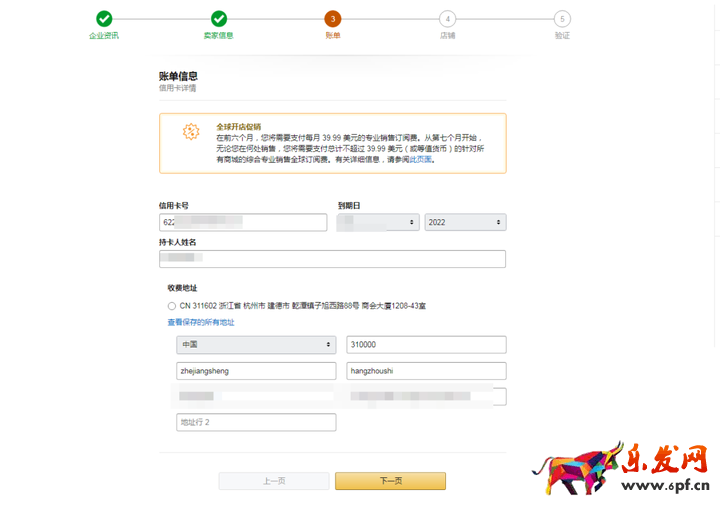Click the zhejiangsheng province field
The height and width of the screenshot is (506, 720).
tap(256, 371)
